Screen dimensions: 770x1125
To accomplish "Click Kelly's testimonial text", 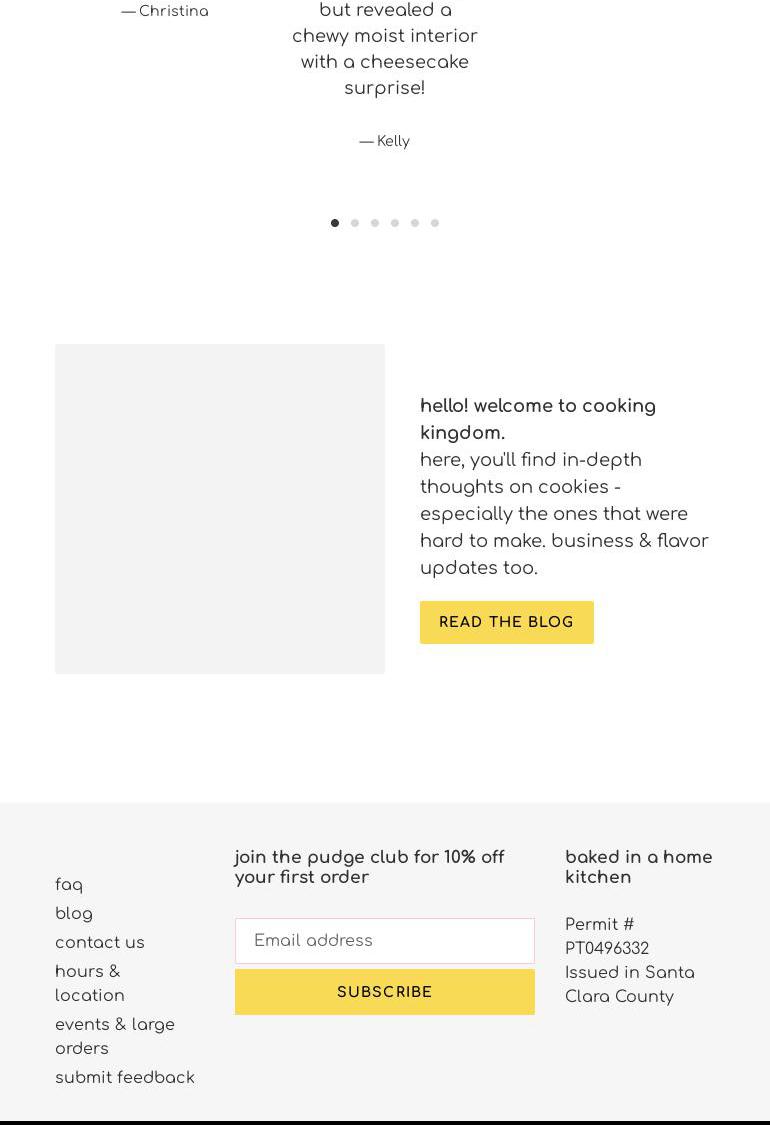I will tap(384, 49).
